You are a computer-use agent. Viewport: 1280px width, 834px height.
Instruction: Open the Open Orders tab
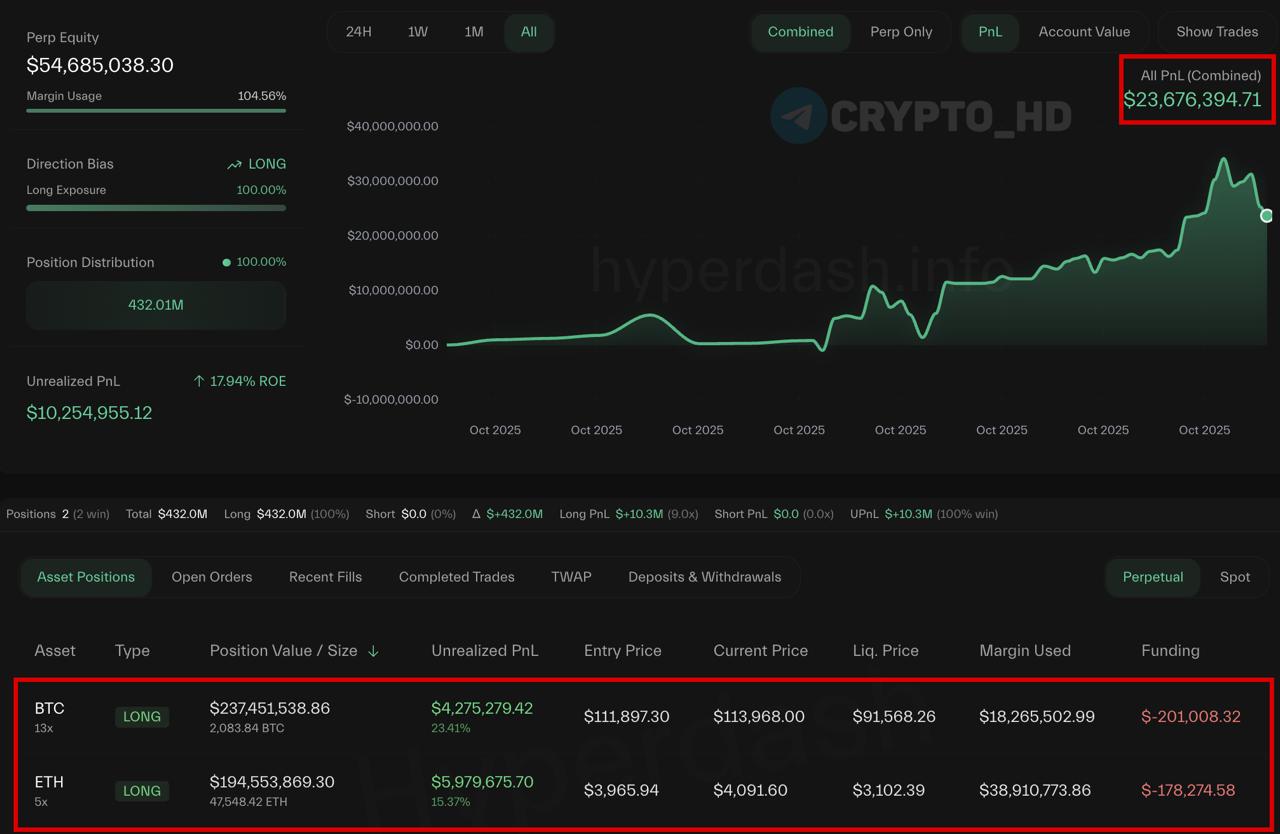click(x=212, y=577)
